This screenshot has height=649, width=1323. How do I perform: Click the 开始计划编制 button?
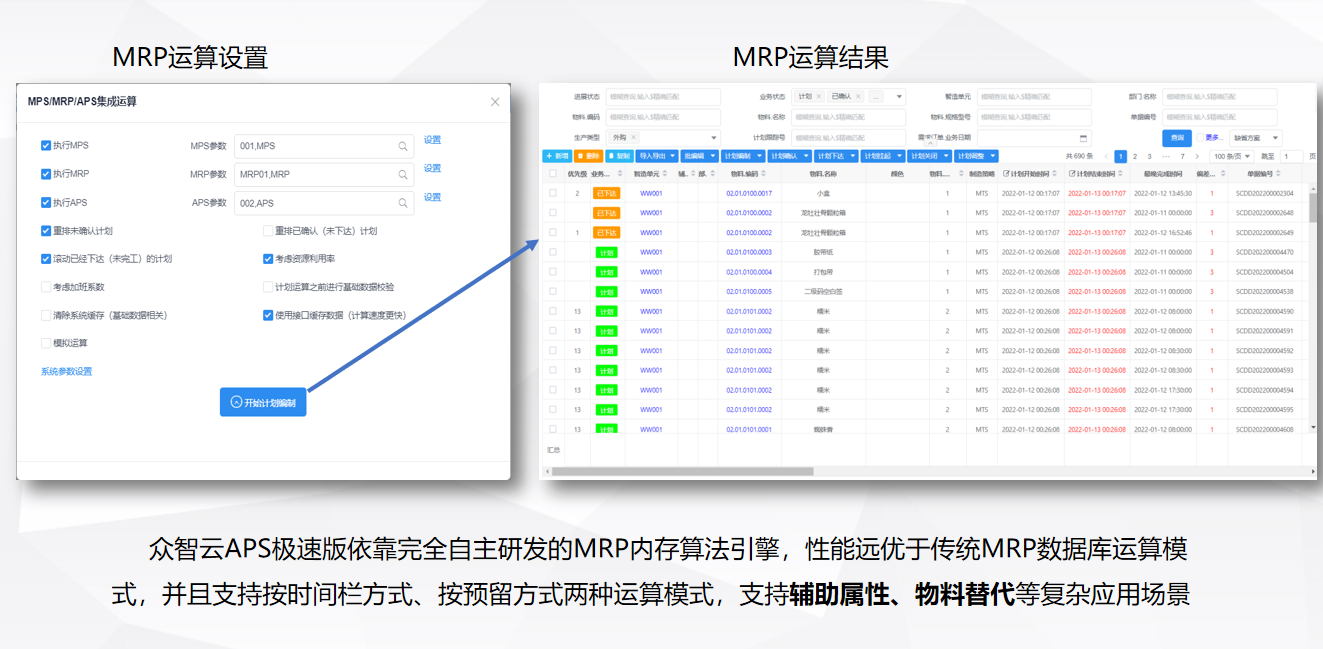click(263, 402)
